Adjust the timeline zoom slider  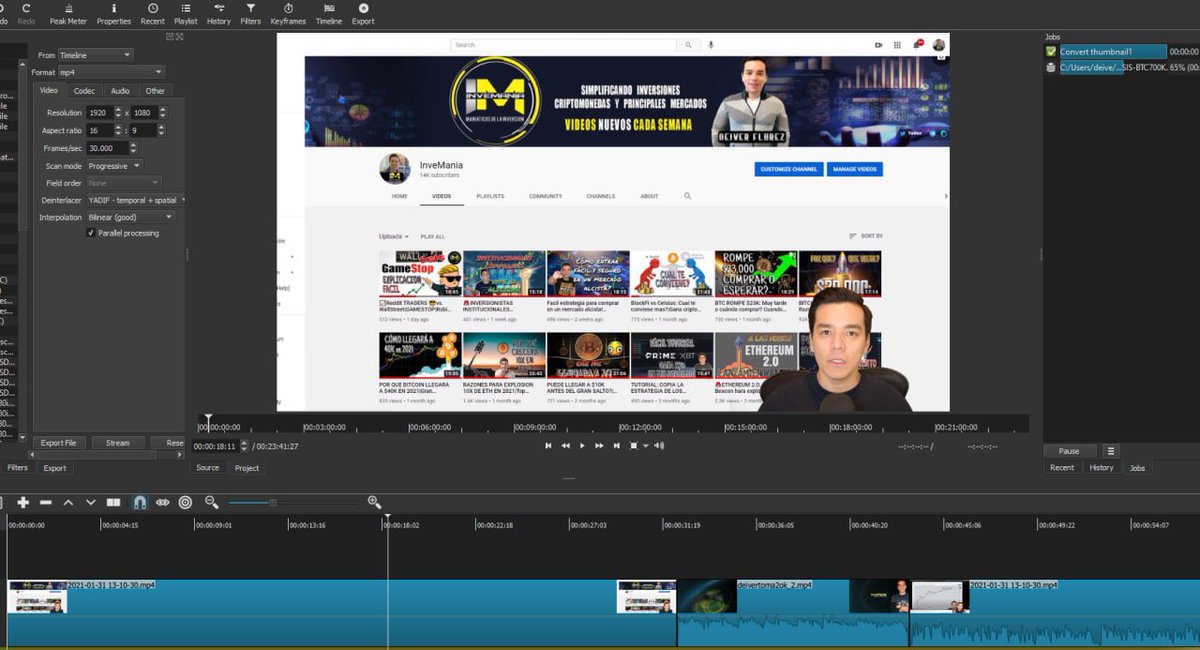click(272, 502)
